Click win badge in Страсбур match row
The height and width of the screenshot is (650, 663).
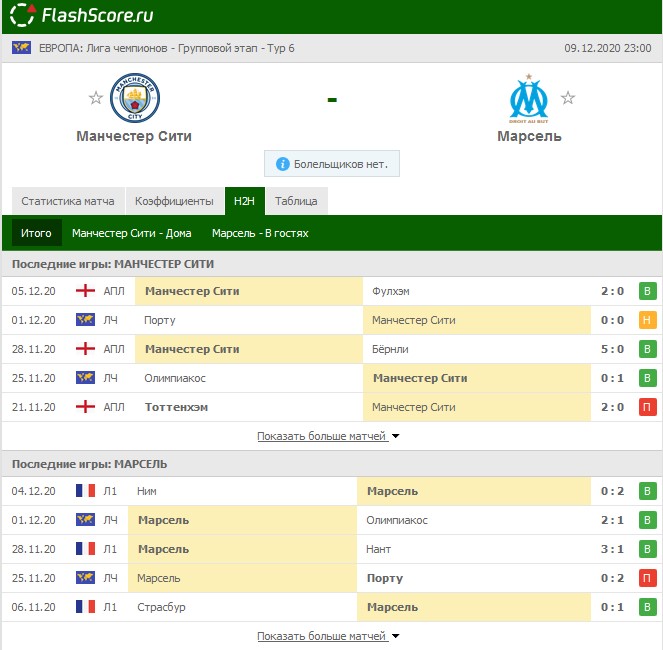pos(647,607)
